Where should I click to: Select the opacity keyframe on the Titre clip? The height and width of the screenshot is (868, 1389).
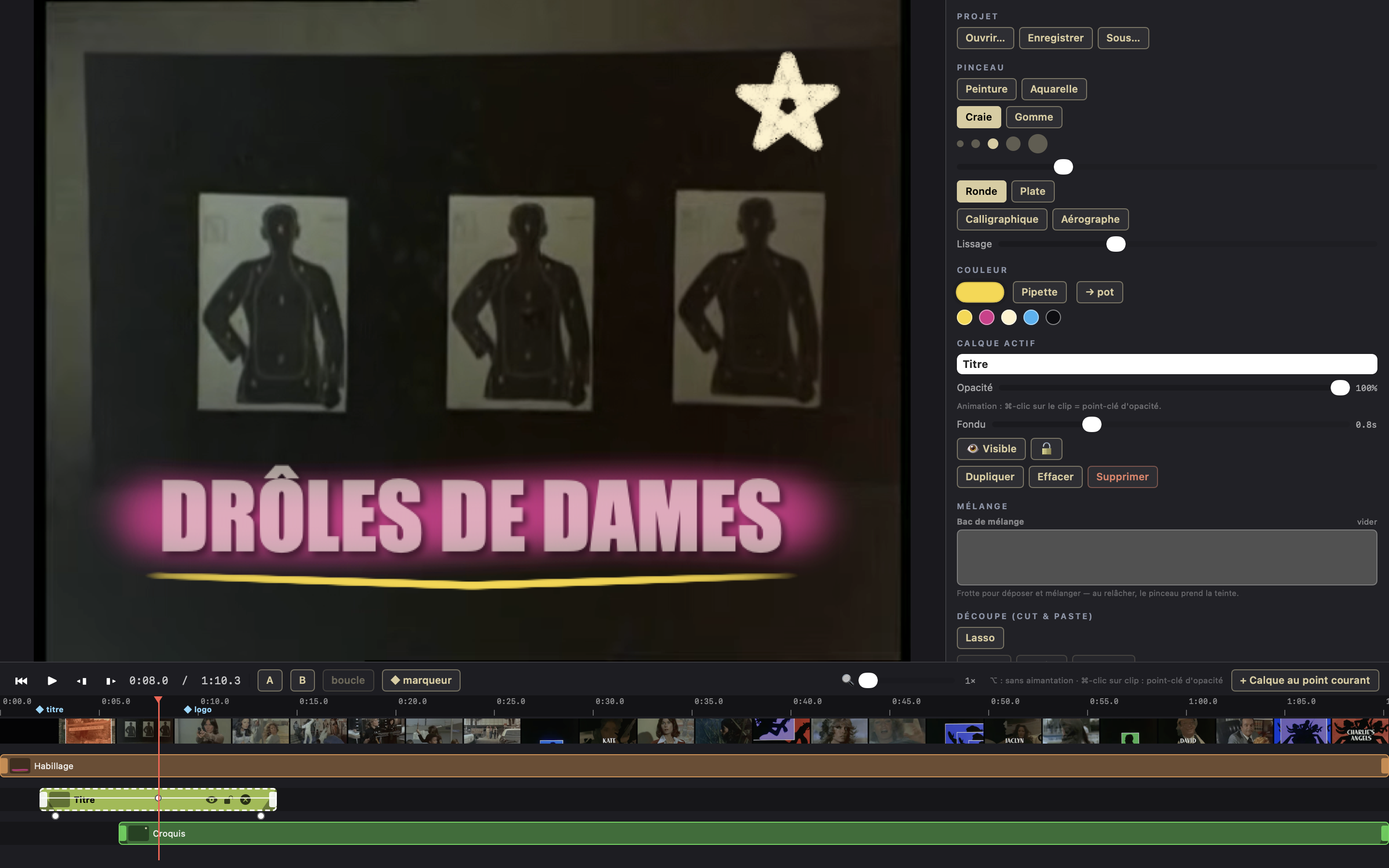tap(158, 798)
